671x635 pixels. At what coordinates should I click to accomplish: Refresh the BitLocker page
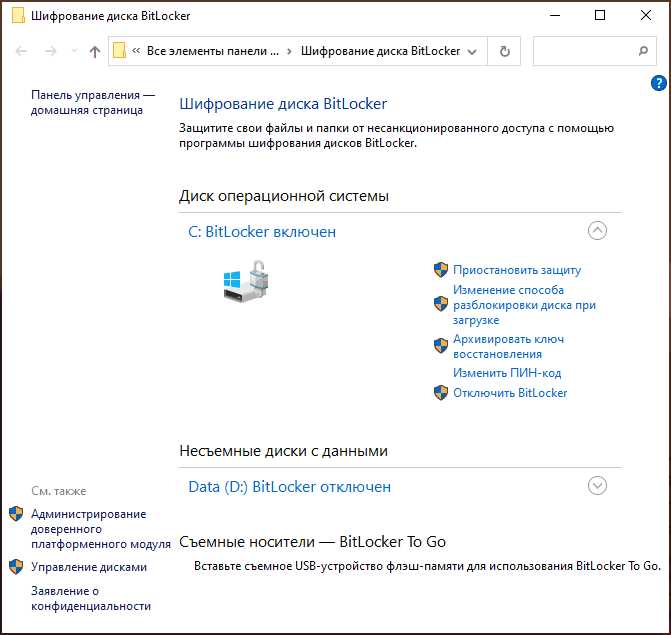(505, 51)
